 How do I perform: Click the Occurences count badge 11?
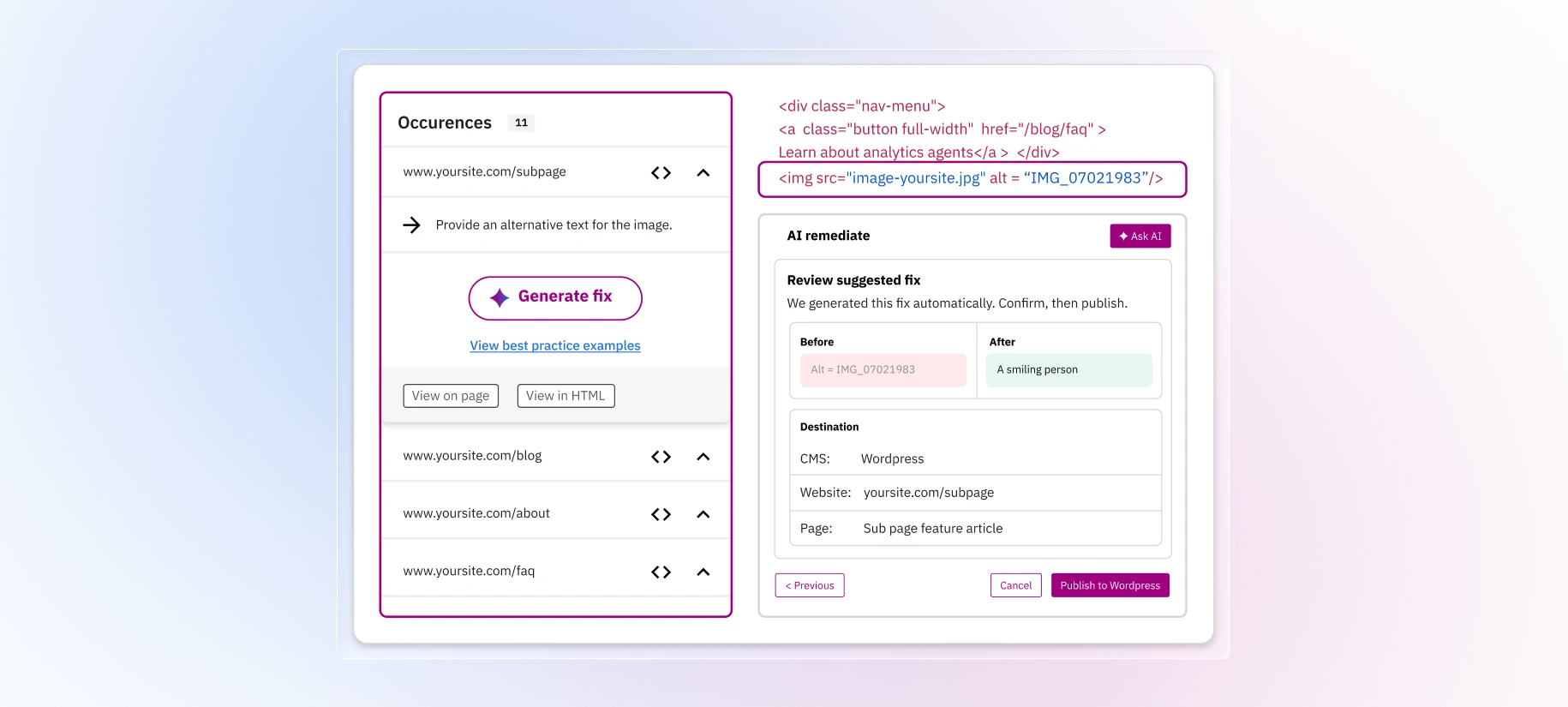[x=521, y=123]
